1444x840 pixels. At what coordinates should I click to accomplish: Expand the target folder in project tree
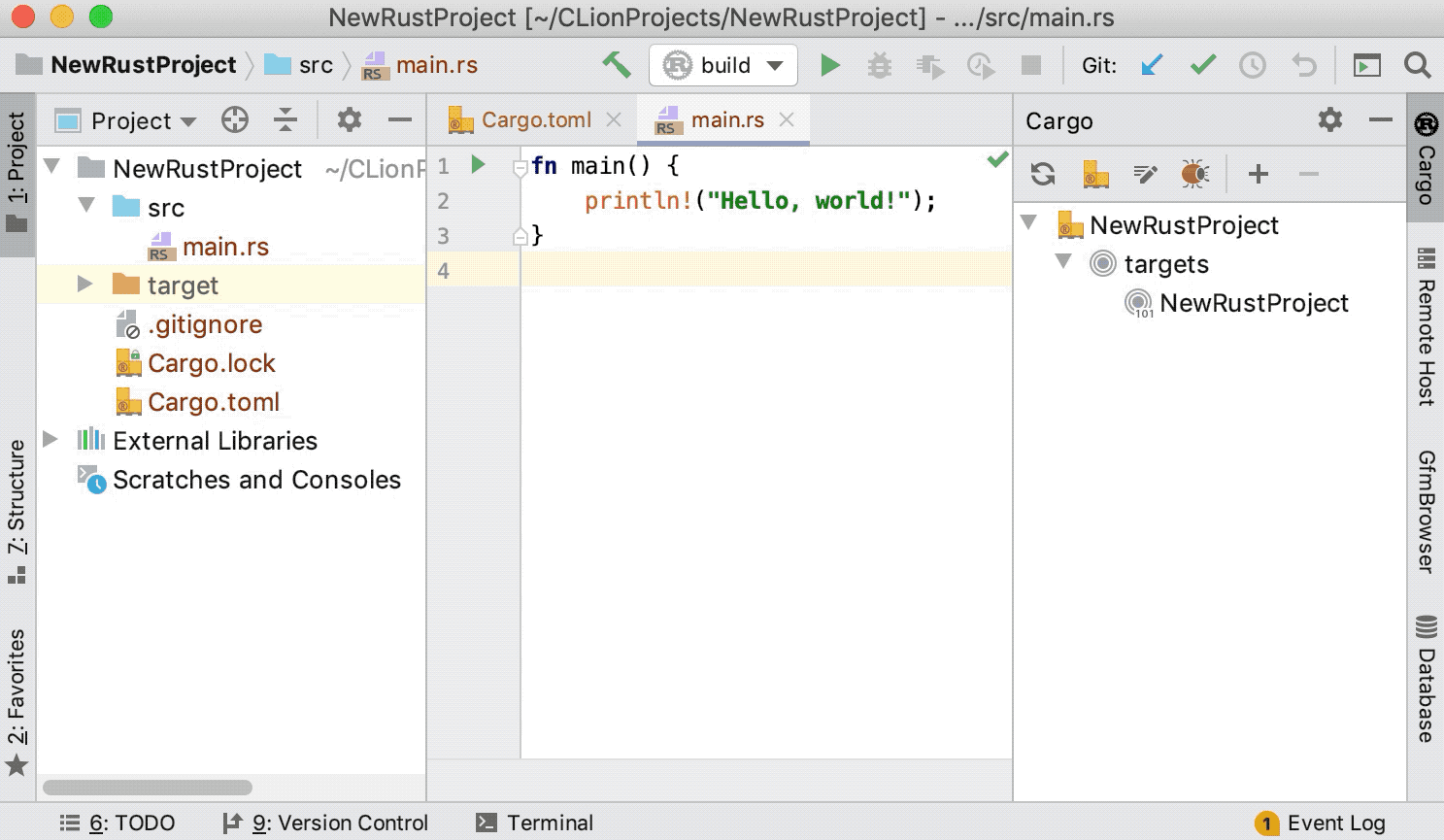pos(85,285)
